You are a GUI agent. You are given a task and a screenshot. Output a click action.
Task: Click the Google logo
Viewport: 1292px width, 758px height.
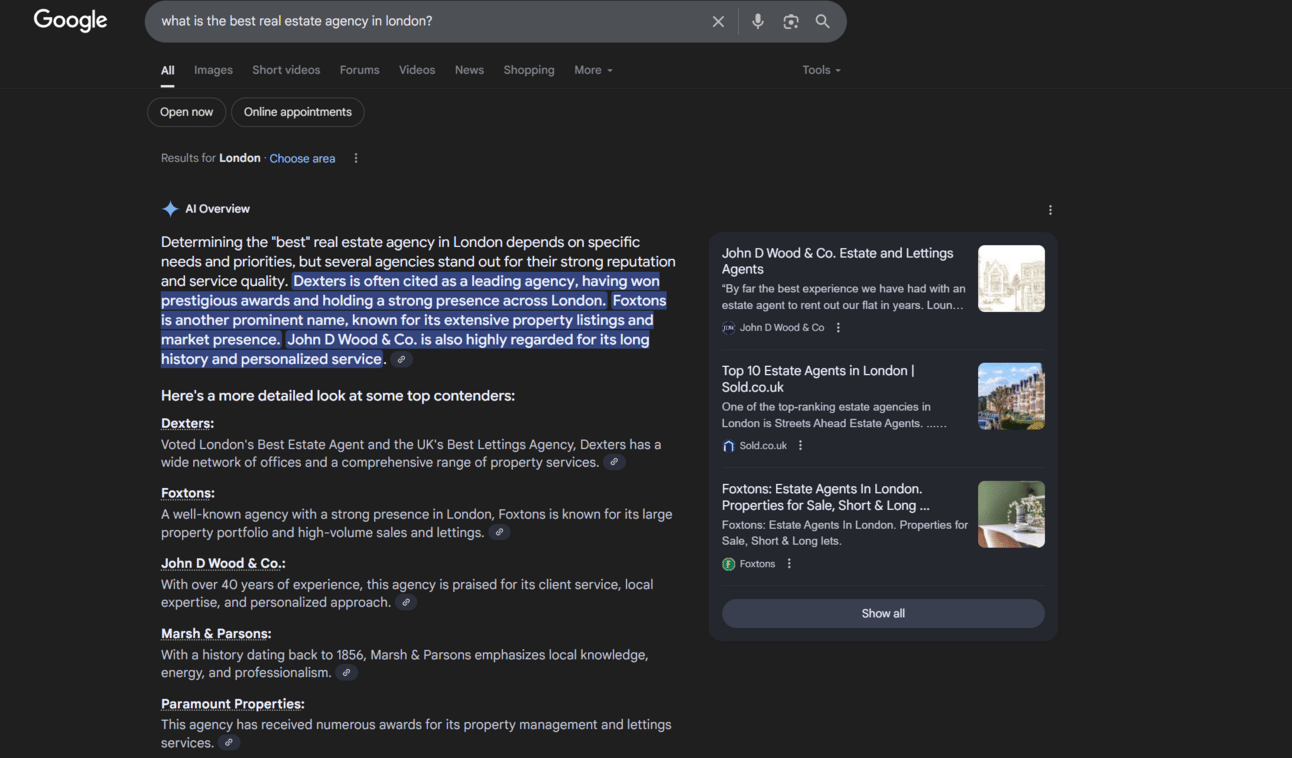pyautogui.click(x=70, y=20)
